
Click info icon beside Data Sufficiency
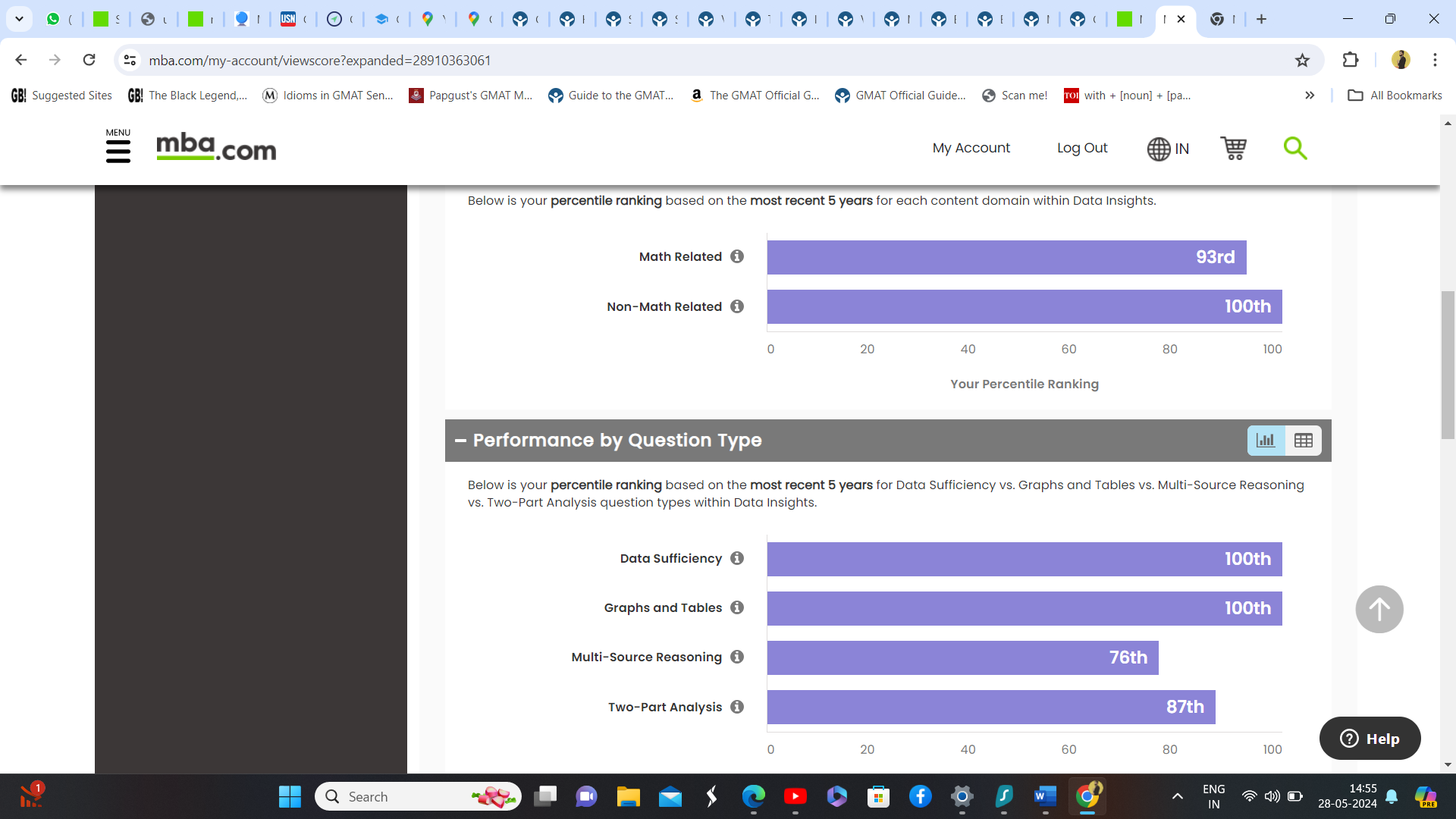[x=737, y=558]
